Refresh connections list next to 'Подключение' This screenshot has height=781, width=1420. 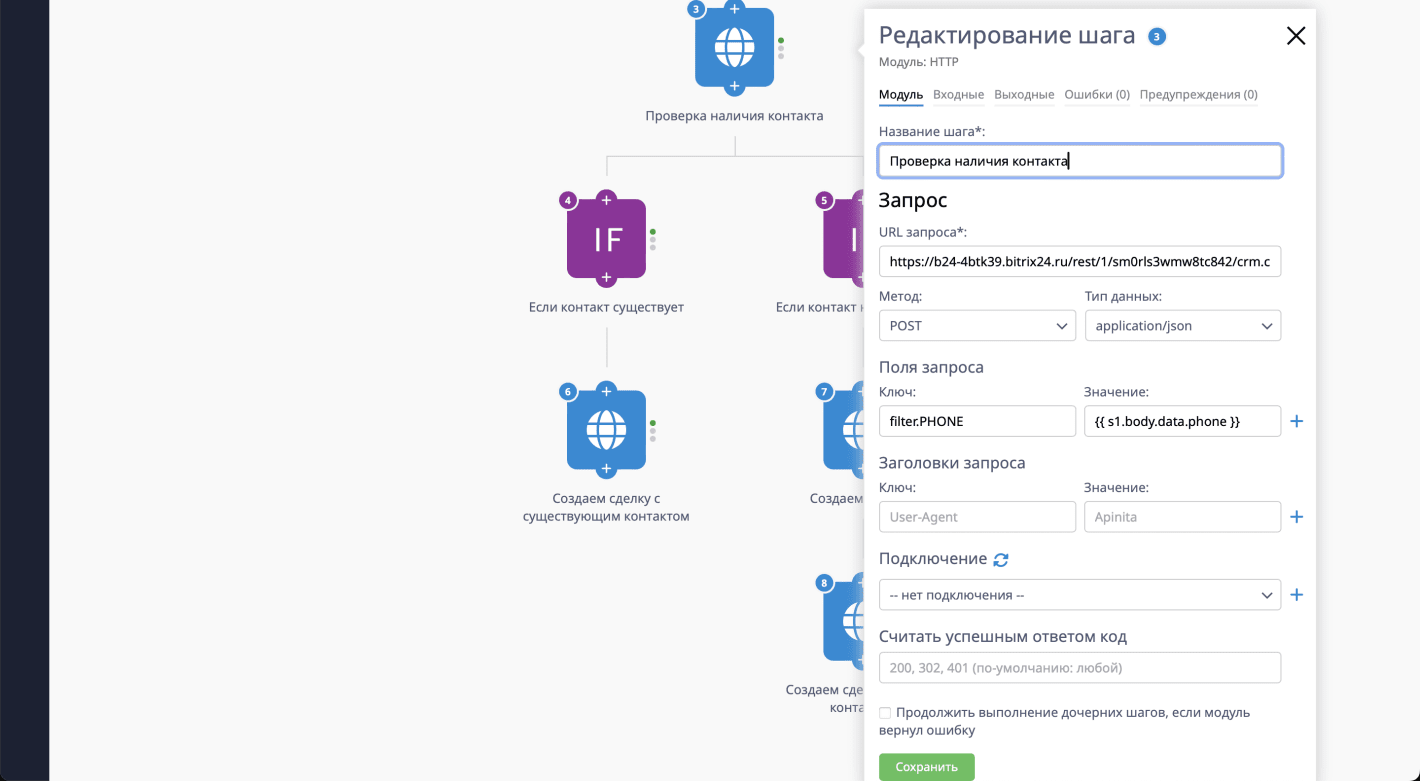(1001, 560)
